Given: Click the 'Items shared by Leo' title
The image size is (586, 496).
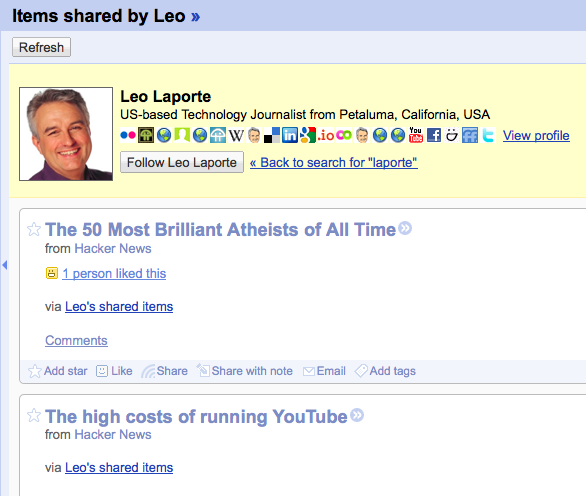Looking at the screenshot, I should (x=99, y=16).
